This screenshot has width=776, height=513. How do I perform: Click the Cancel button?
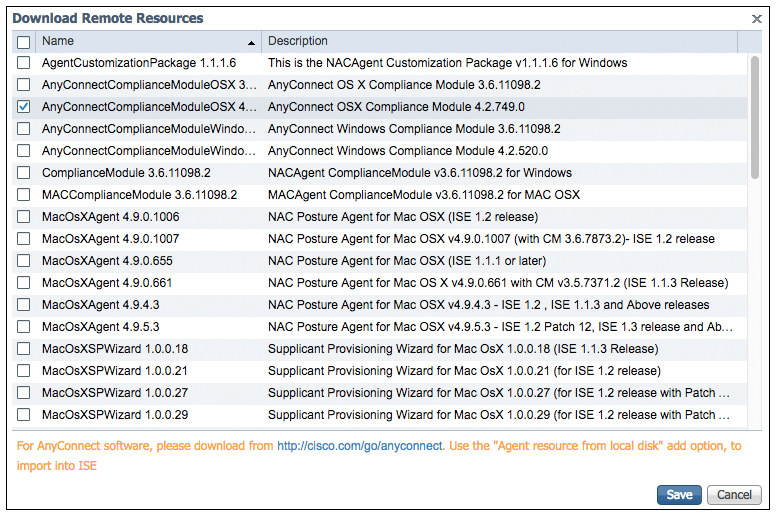[x=734, y=495]
